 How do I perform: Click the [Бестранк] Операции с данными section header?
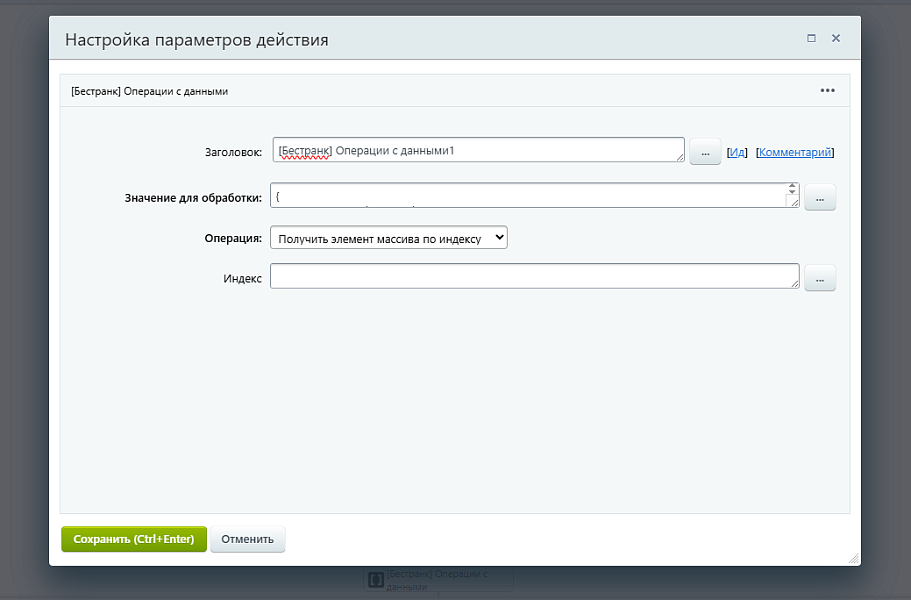click(x=150, y=91)
